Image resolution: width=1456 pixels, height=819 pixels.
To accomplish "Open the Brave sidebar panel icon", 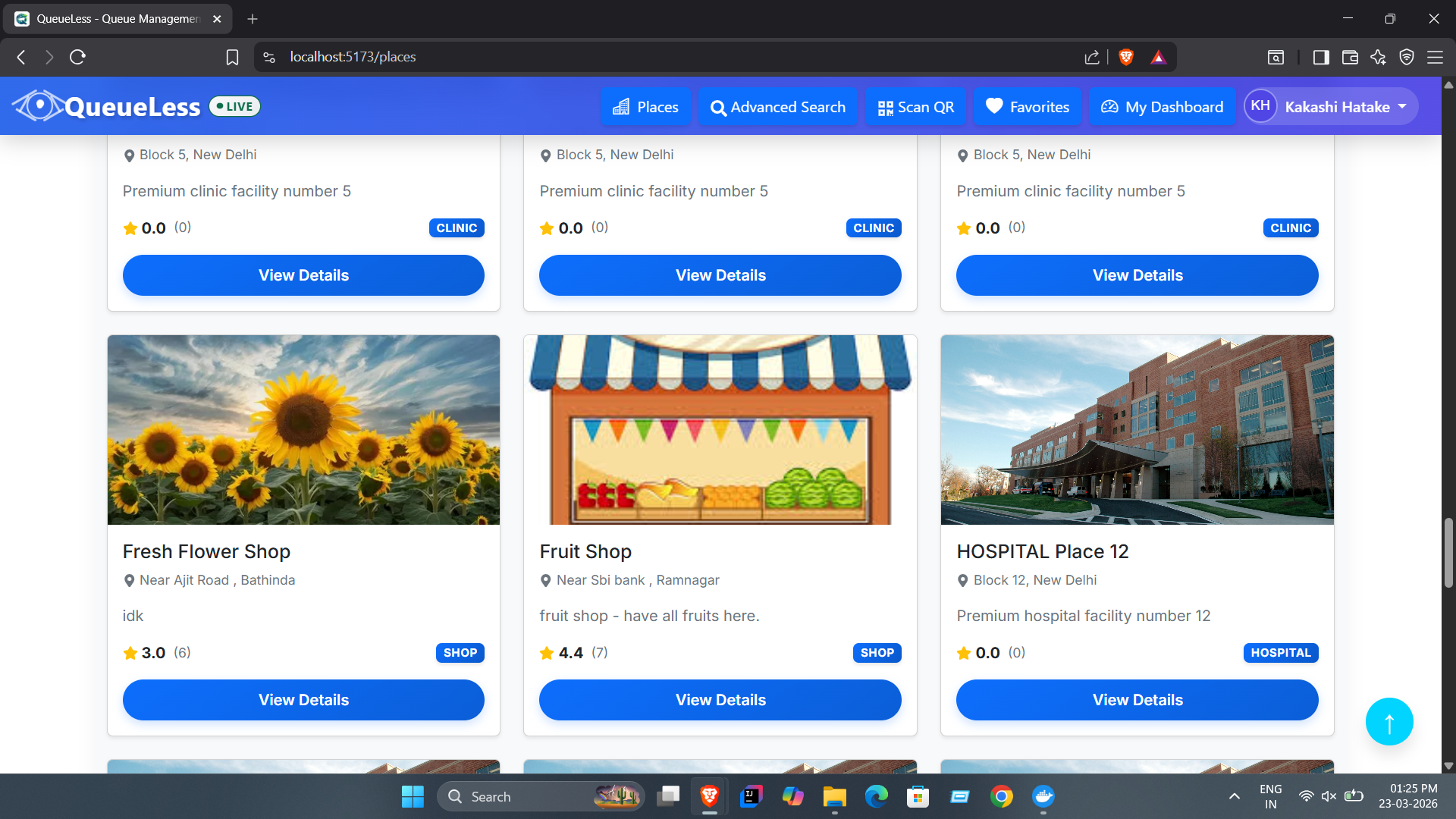I will click(x=1321, y=57).
